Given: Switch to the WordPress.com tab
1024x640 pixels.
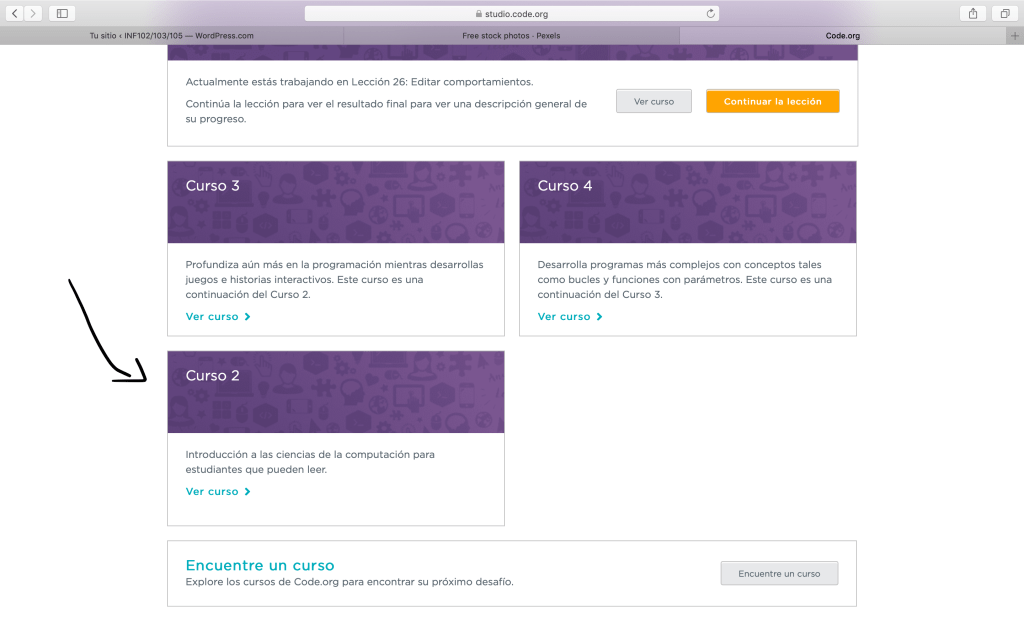Looking at the screenshot, I should coord(171,35).
